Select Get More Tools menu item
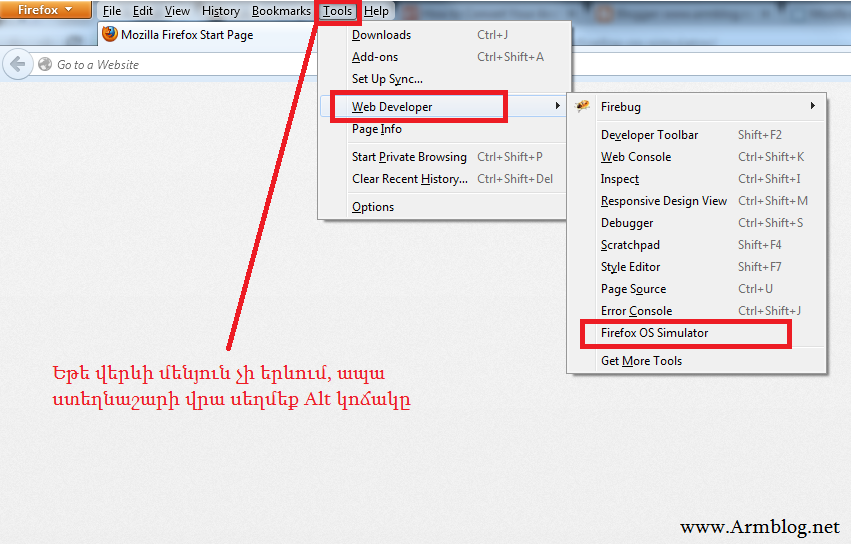Screen dimensions: 851x544 pos(697,361)
